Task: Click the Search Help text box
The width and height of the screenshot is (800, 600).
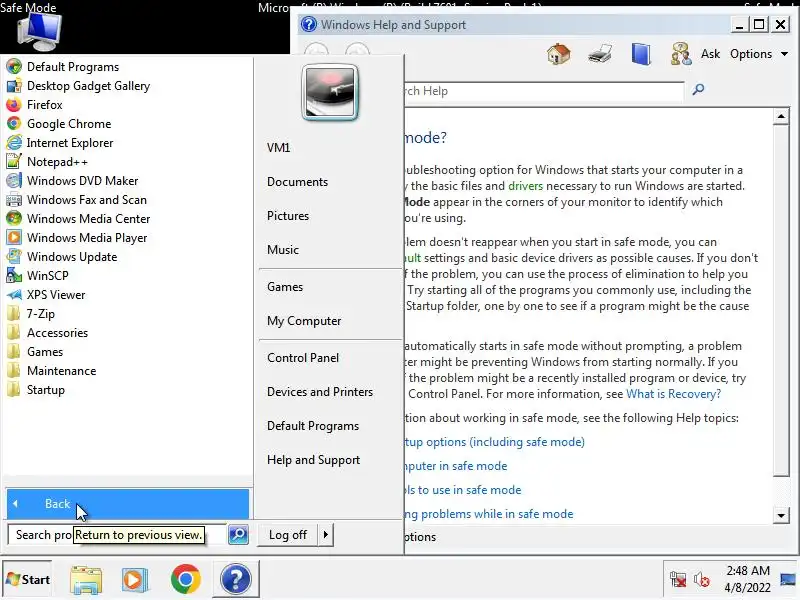Action: [x=544, y=91]
